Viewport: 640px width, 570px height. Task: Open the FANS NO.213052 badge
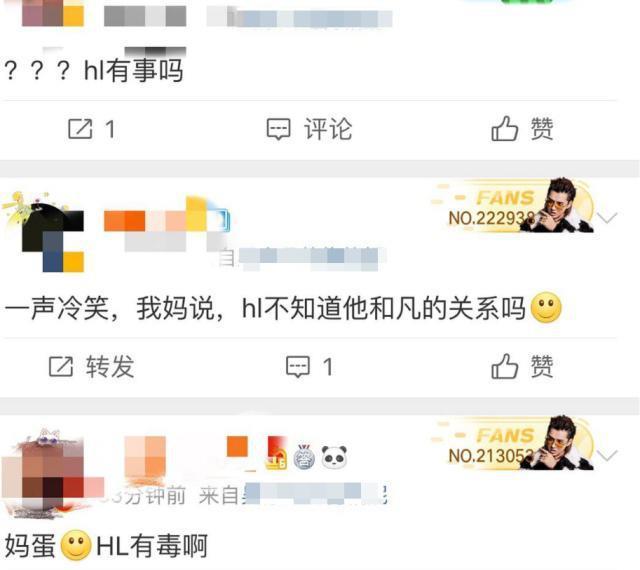tap(512, 443)
